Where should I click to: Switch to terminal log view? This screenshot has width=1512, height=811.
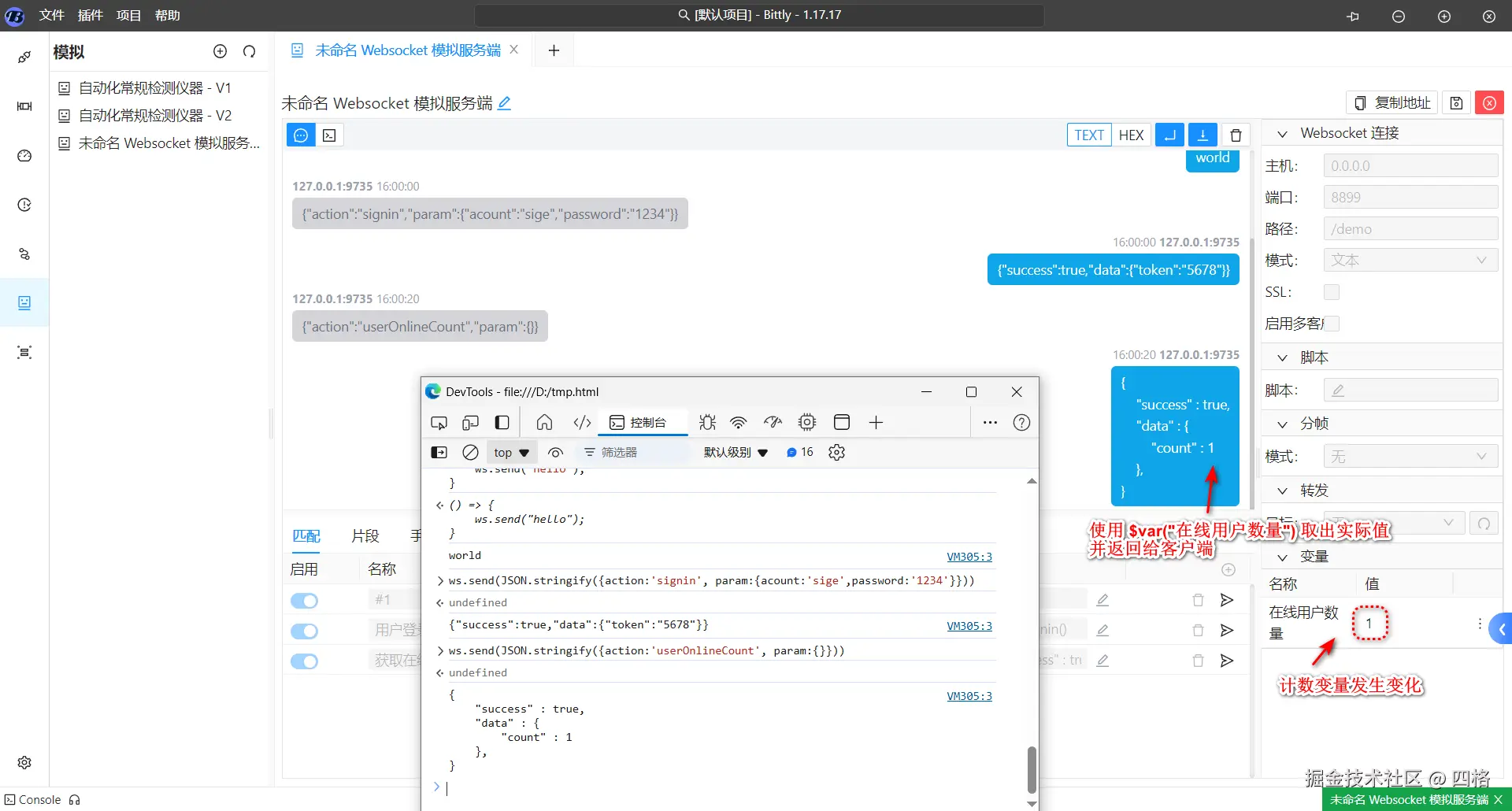tap(329, 135)
